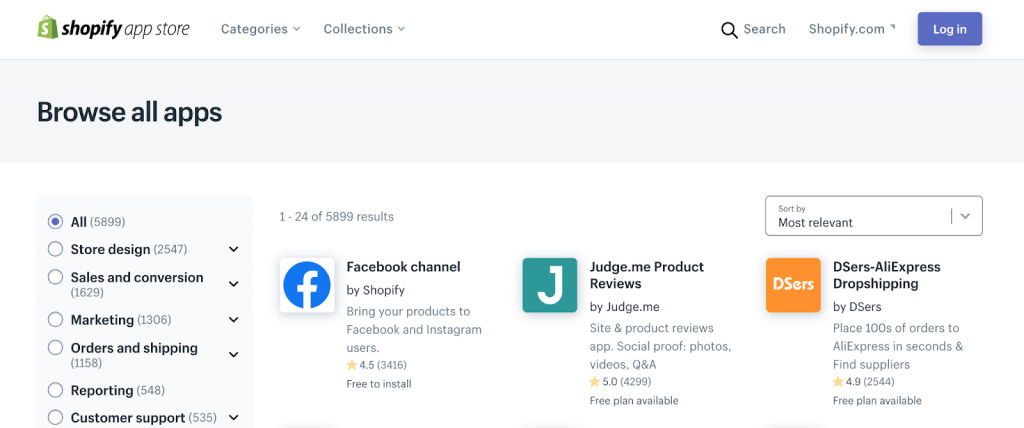
Task: Click Judge.me 'Free plan available' text
Action: click(633, 400)
